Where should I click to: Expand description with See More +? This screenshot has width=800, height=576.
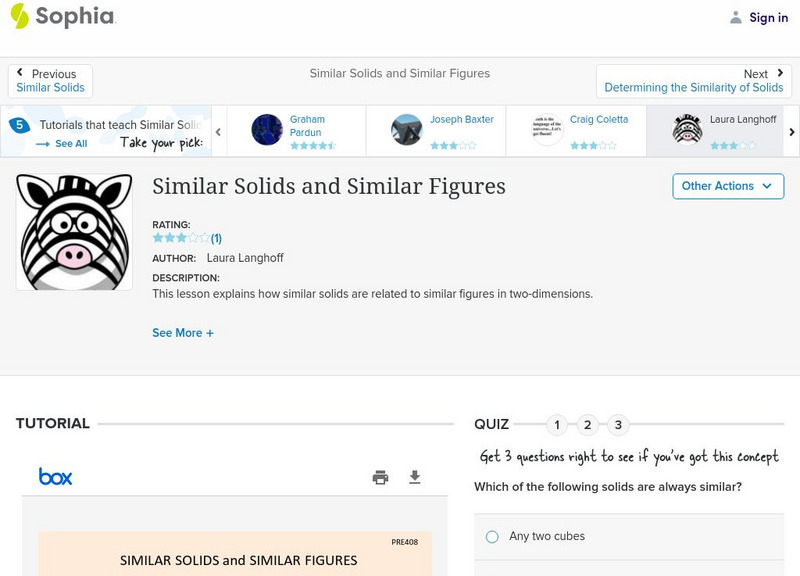(x=183, y=333)
